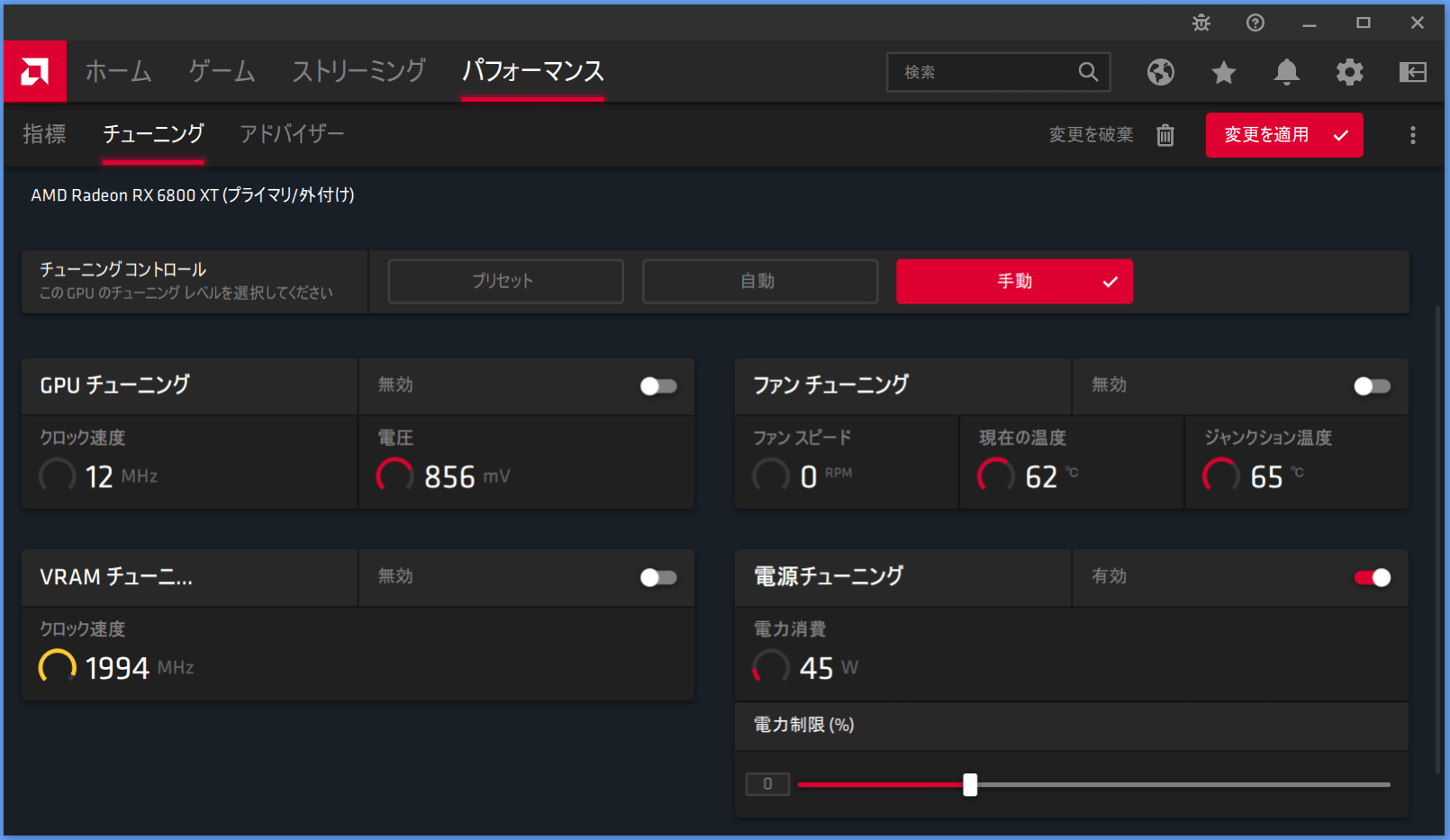1450x840 pixels.
Task: Enable the ファン チューニング toggle
Action: coord(1372,386)
